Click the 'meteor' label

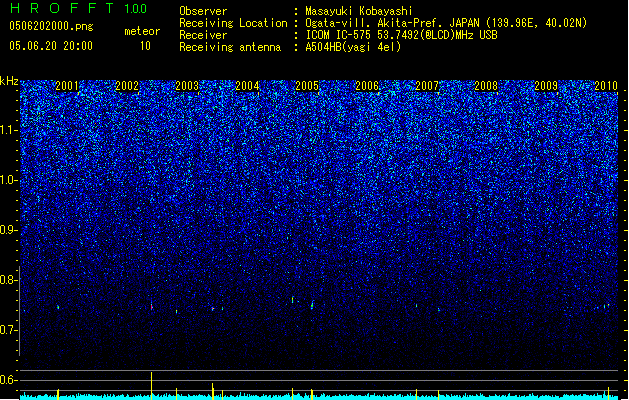click(x=142, y=31)
